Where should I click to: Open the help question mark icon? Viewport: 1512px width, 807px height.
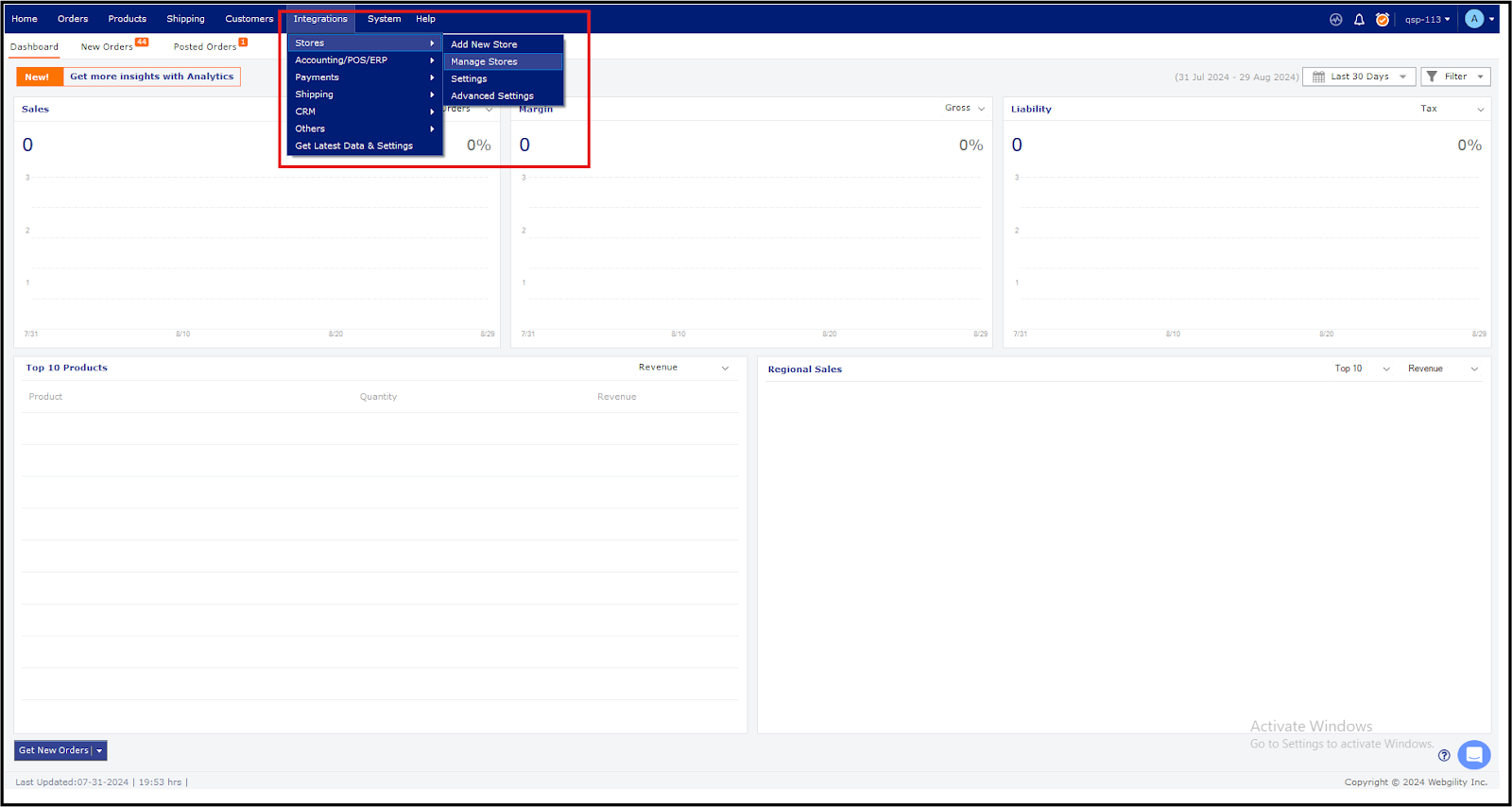[x=1444, y=755]
